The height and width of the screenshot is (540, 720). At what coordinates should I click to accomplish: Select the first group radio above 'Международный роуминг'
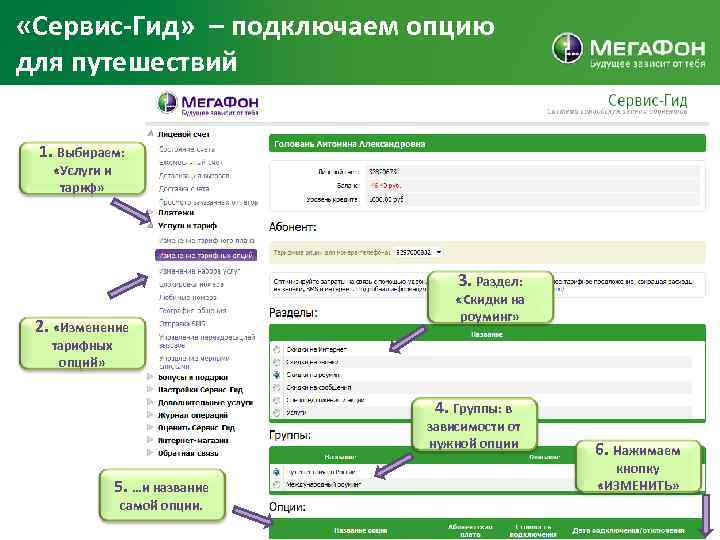pyautogui.click(x=276, y=472)
